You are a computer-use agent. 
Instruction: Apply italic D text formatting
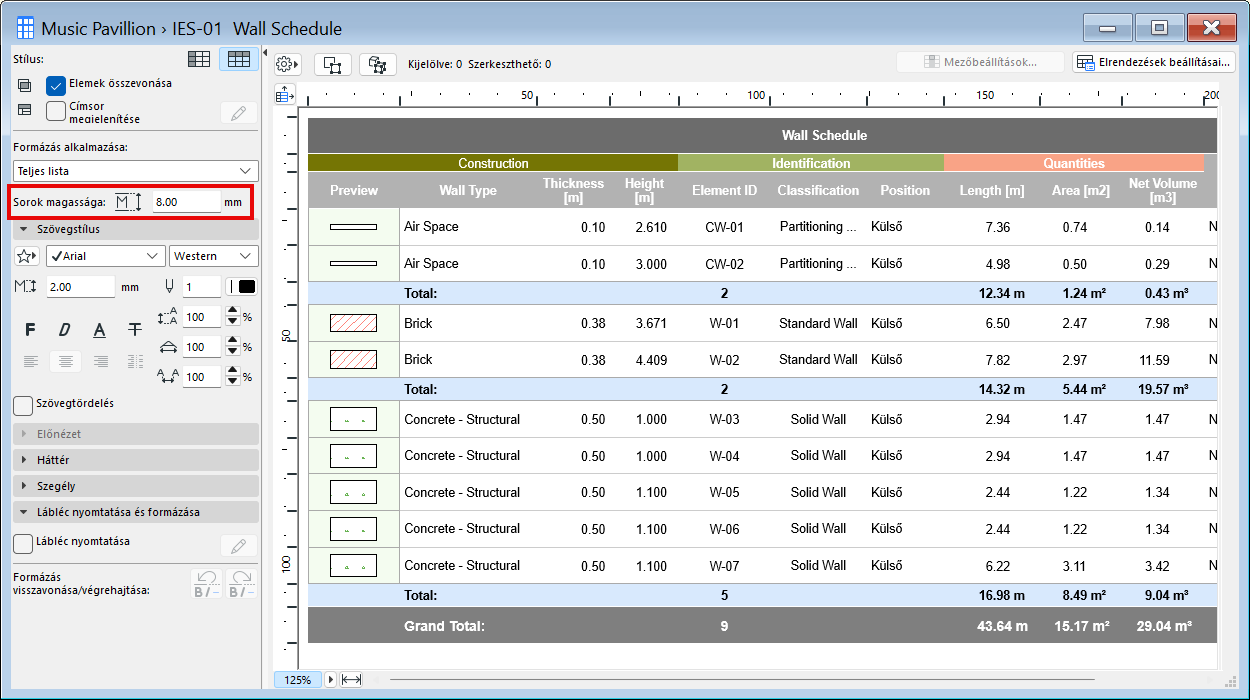[64, 330]
